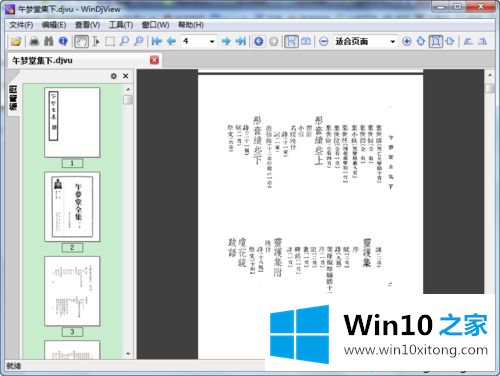Open page 1 thumbnail

pyautogui.click(x=72, y=122)
